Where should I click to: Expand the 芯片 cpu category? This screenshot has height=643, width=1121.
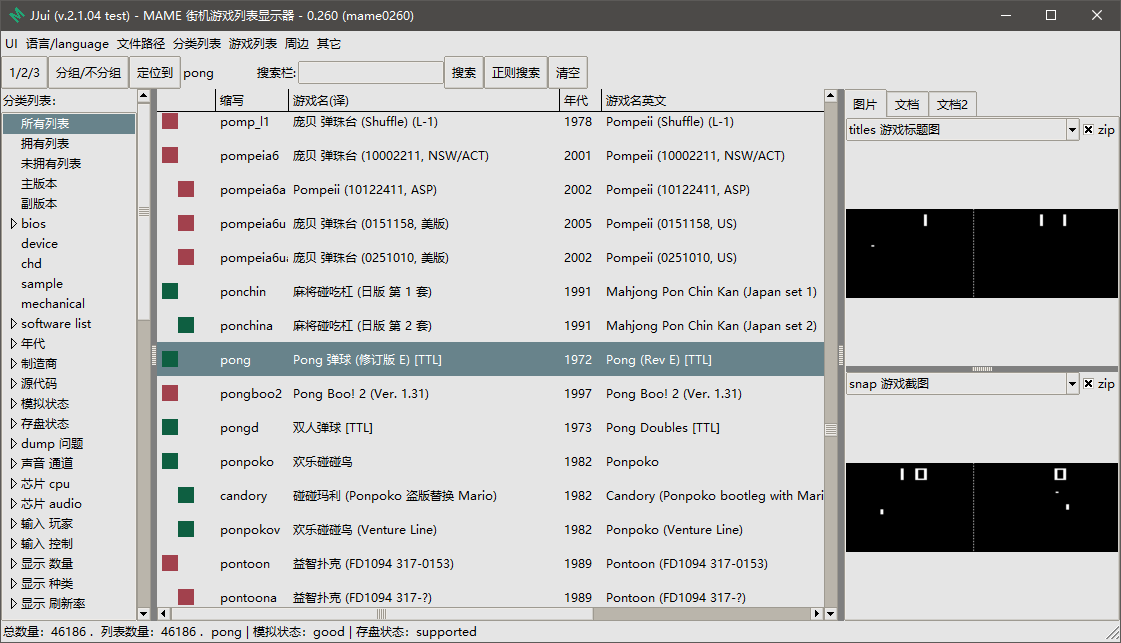(x=14, y=484)
